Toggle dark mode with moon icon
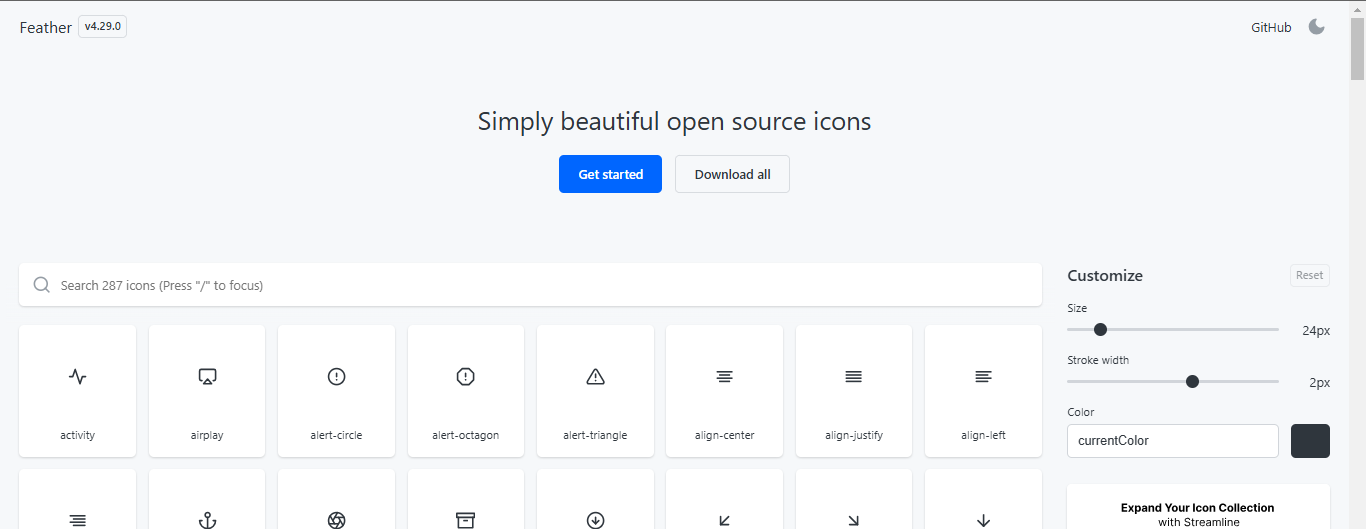1366x529 pixels. pos(1316,27)
